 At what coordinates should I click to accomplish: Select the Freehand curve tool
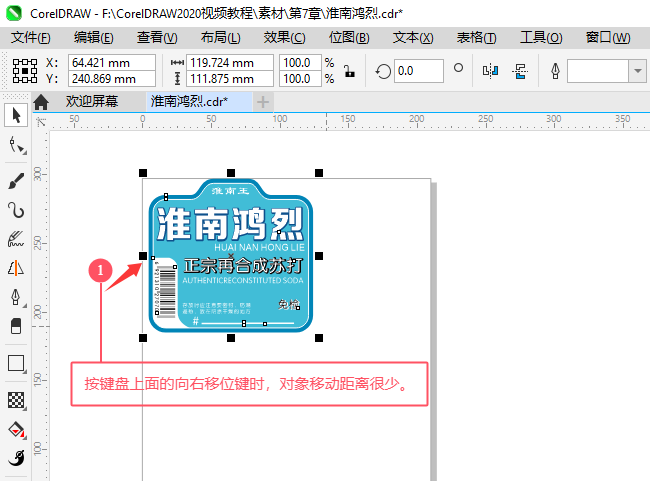coord(16,210)
